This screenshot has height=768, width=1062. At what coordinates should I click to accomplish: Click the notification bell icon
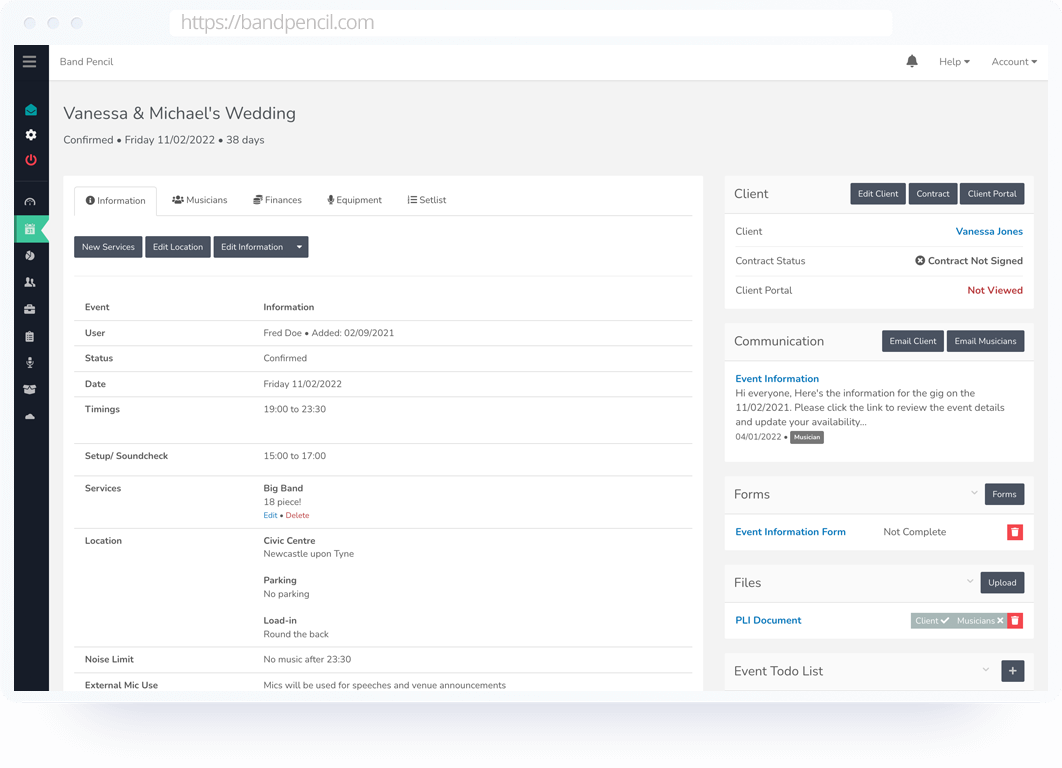[x=912, y=62]
